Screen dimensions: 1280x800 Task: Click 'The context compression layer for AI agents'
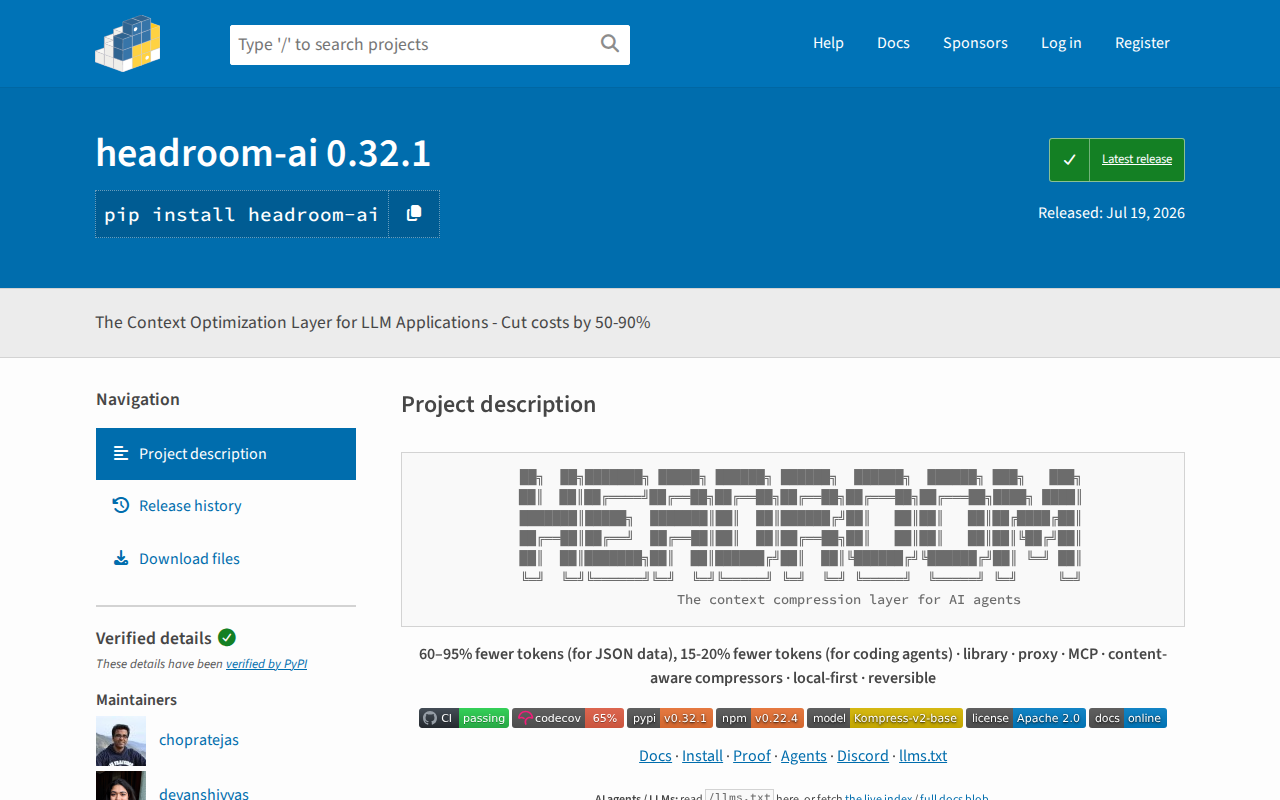click(849, 600)
